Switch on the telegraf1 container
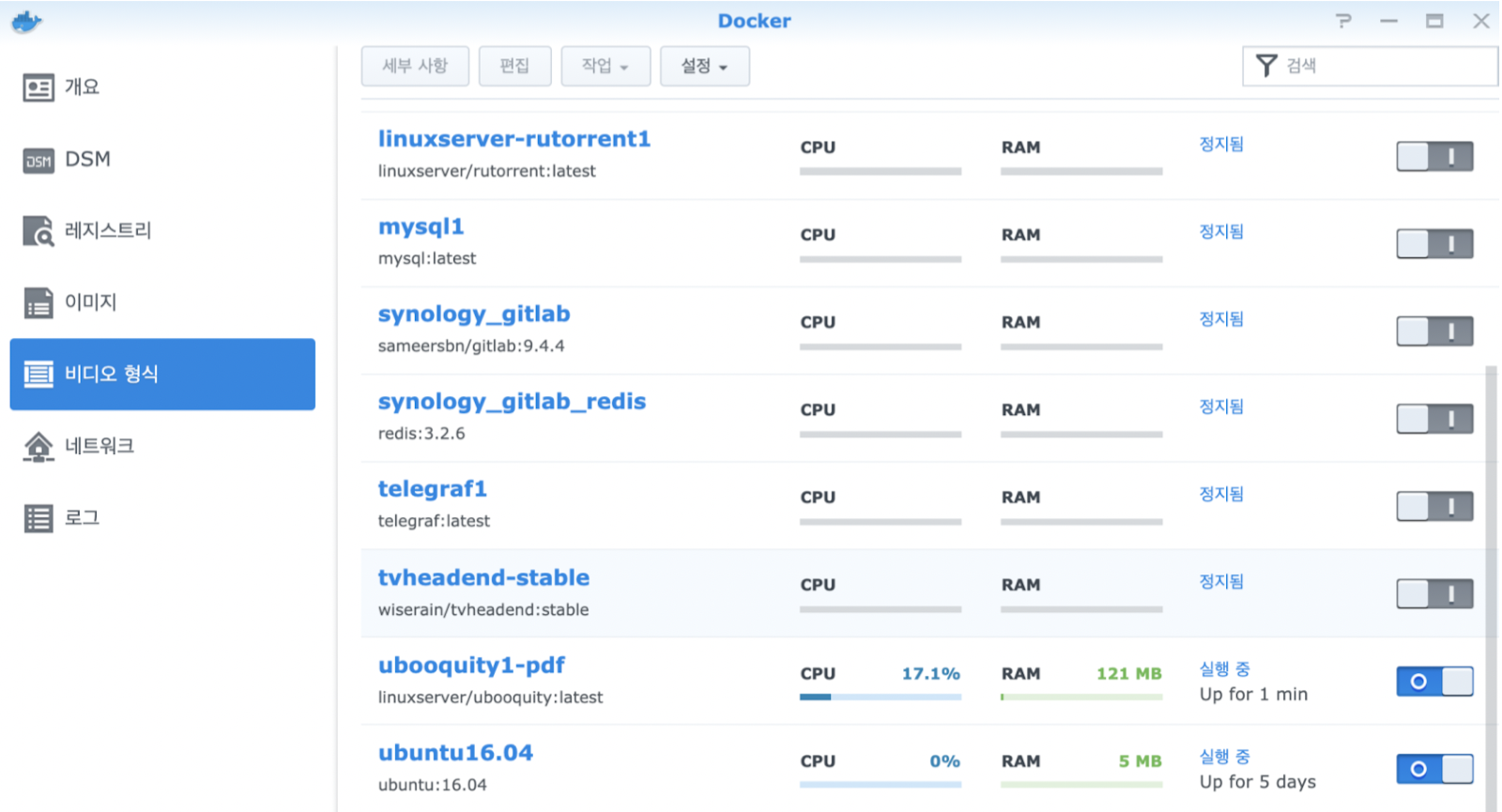 (1434, 507)
